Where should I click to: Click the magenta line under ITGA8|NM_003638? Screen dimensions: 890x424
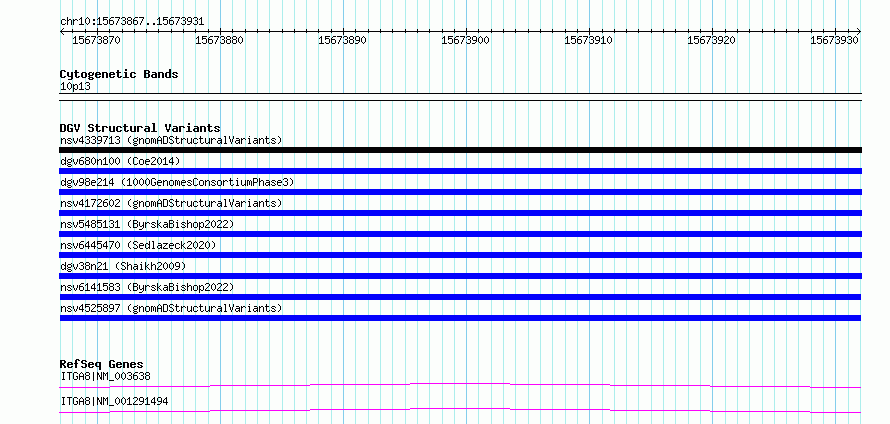tap(461, 385)
